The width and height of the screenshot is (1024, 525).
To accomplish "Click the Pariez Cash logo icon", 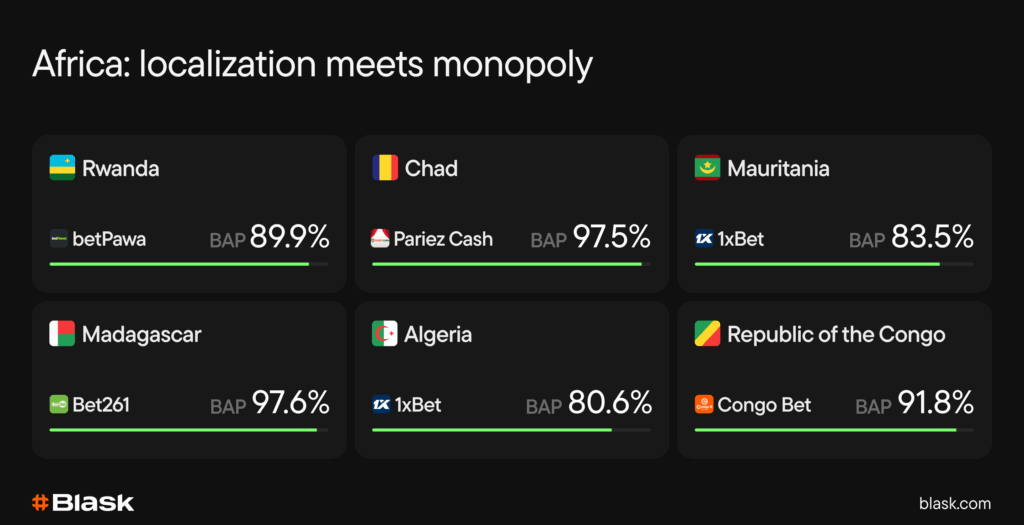I will 381,239.
